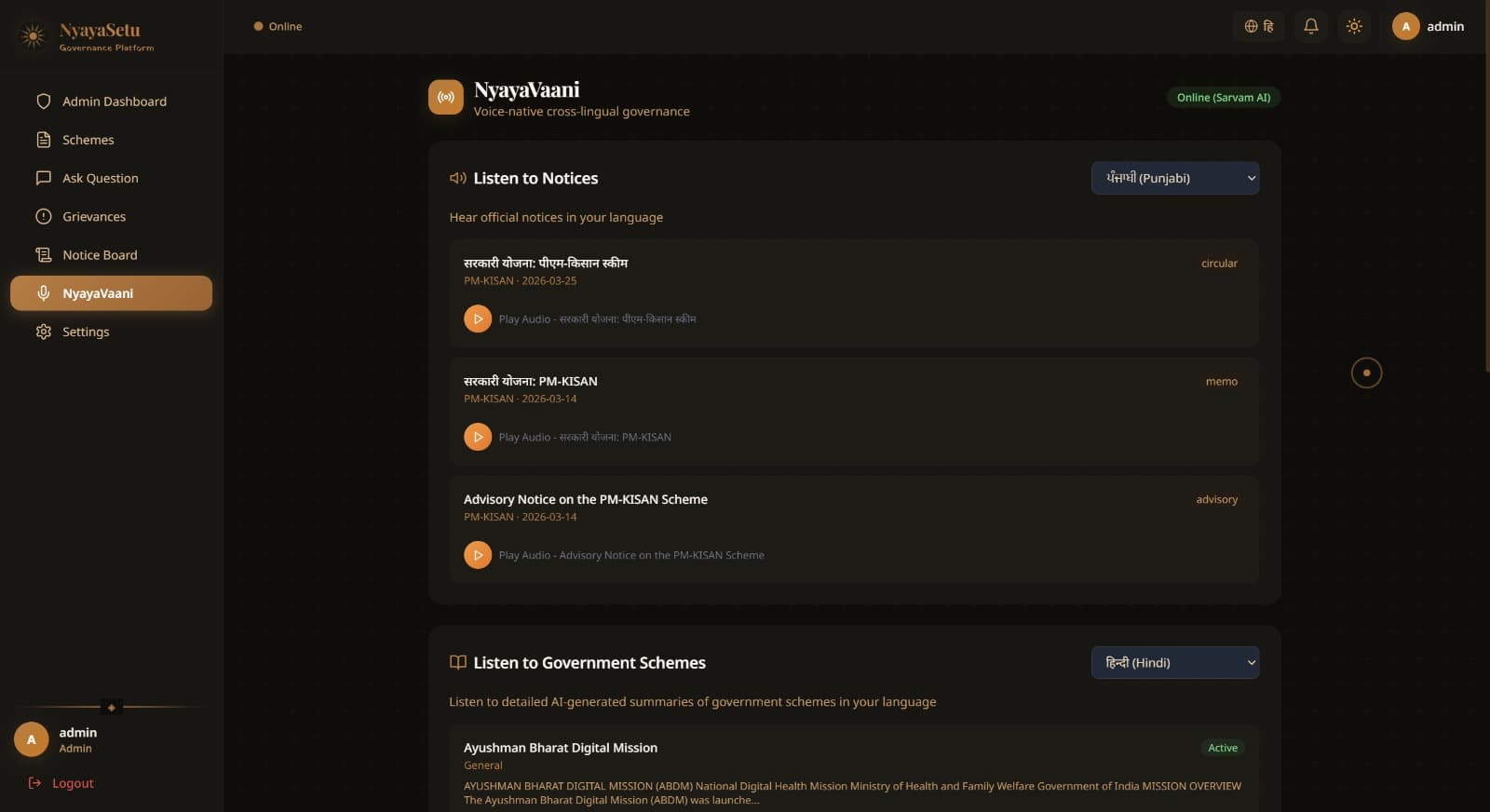Toggle the floating circular widget on the right
Screen dimensions: 1490x812
pos(1366,372)
